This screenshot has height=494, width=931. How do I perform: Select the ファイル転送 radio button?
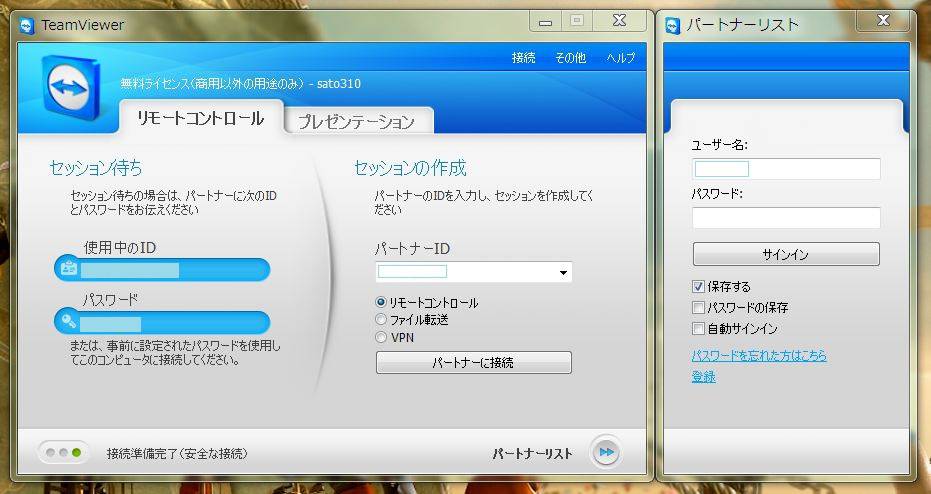pyautogui.click(x=381, y=319)
